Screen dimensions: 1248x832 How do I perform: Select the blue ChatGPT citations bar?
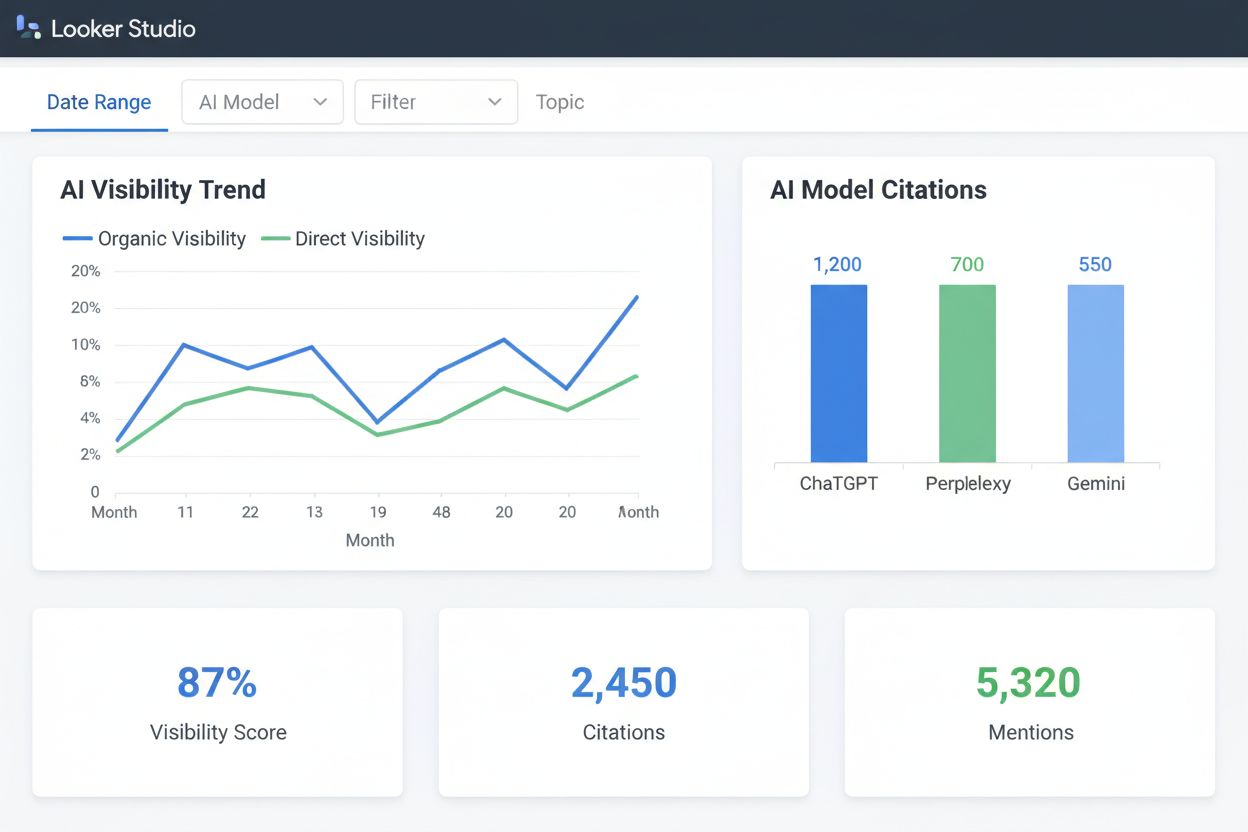838,375
